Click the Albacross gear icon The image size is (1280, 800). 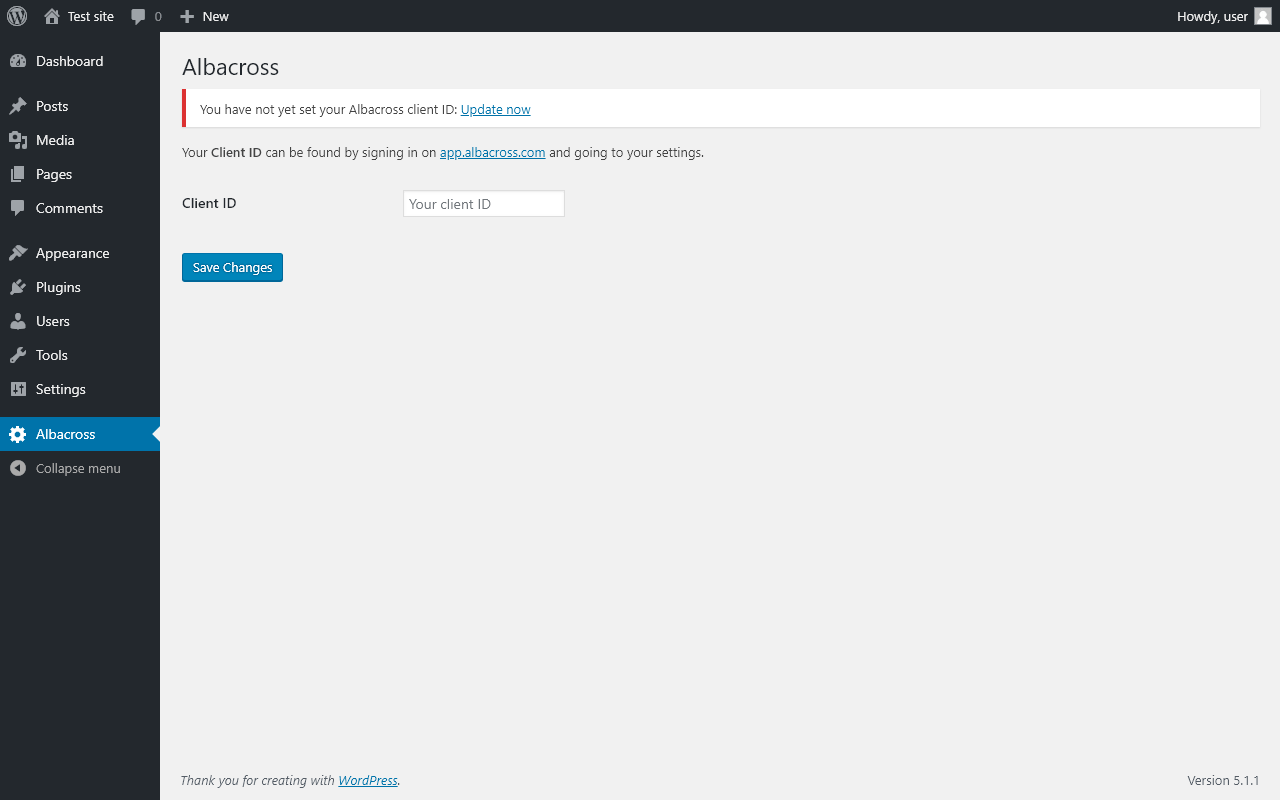point(18,434)
